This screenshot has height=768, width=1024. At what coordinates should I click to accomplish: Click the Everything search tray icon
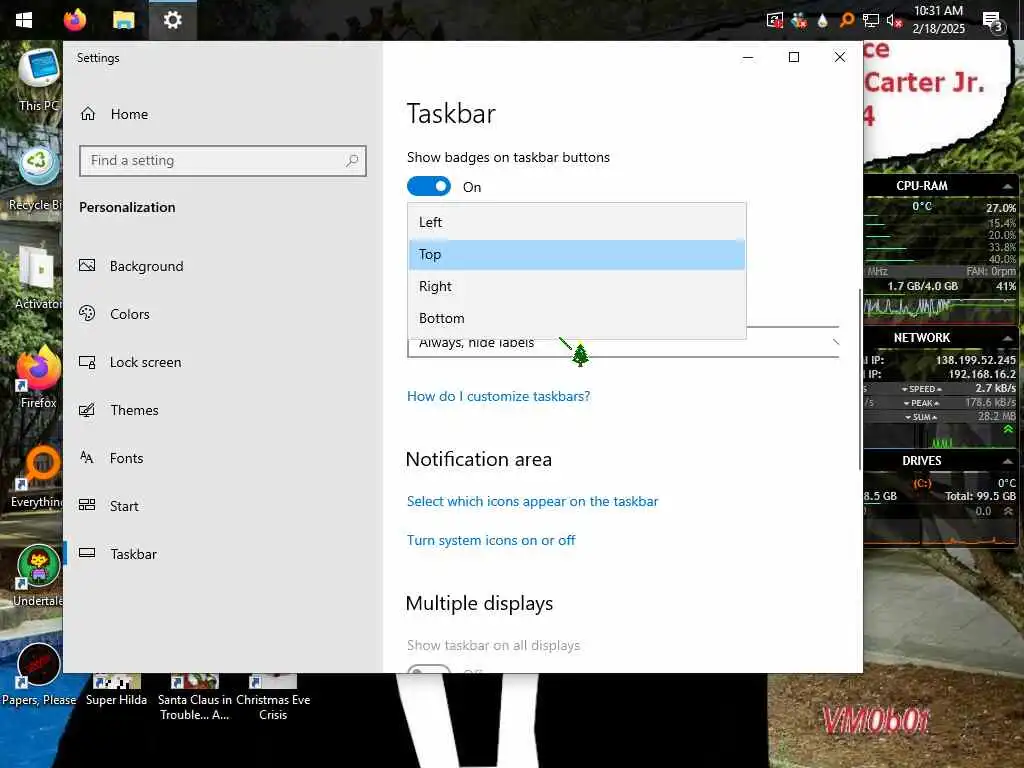click(x=846, y=20)
